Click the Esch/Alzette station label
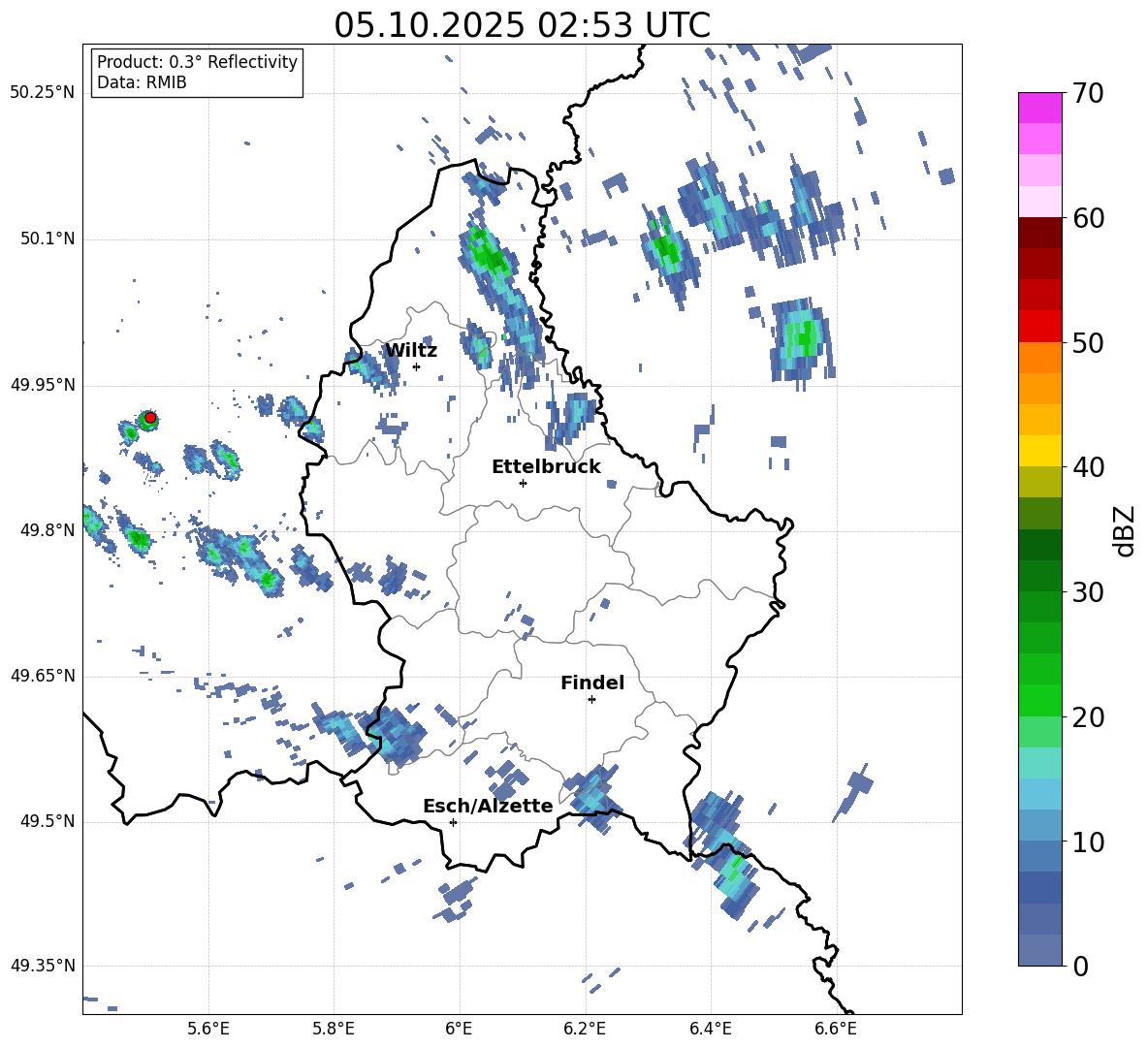 click(x=488, y=807)
